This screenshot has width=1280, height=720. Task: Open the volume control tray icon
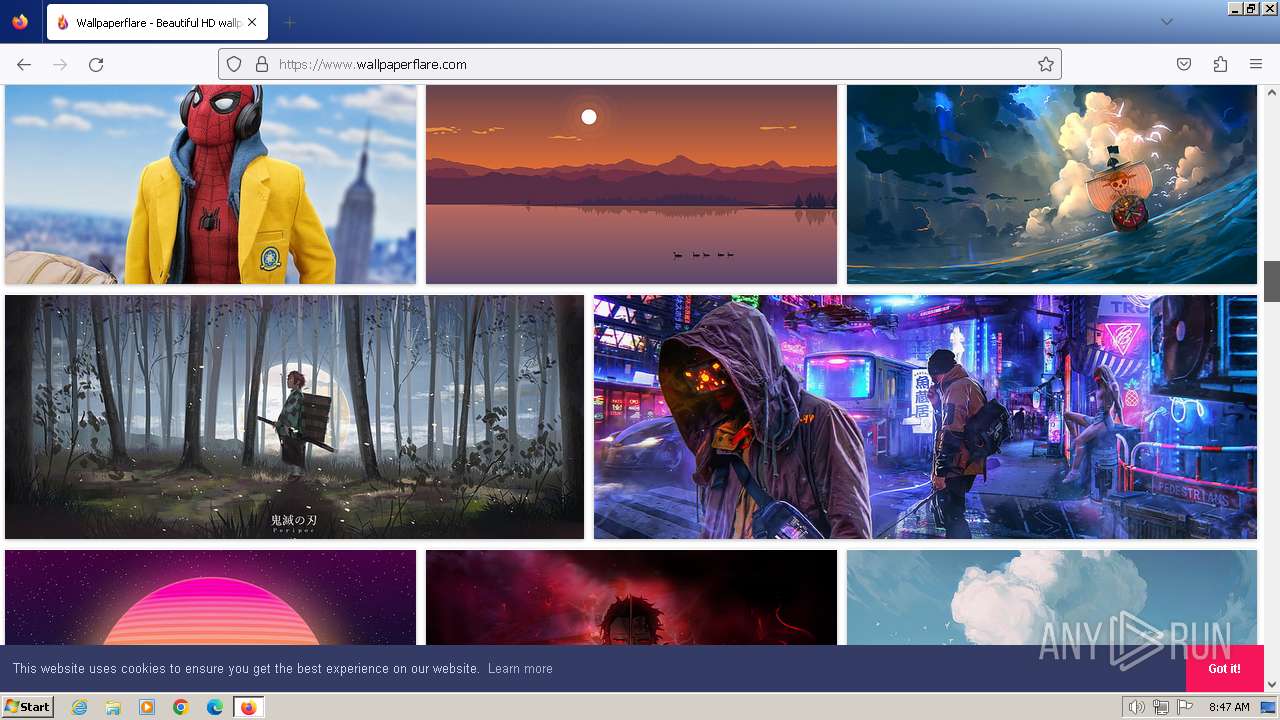(x=1137, y=707)
